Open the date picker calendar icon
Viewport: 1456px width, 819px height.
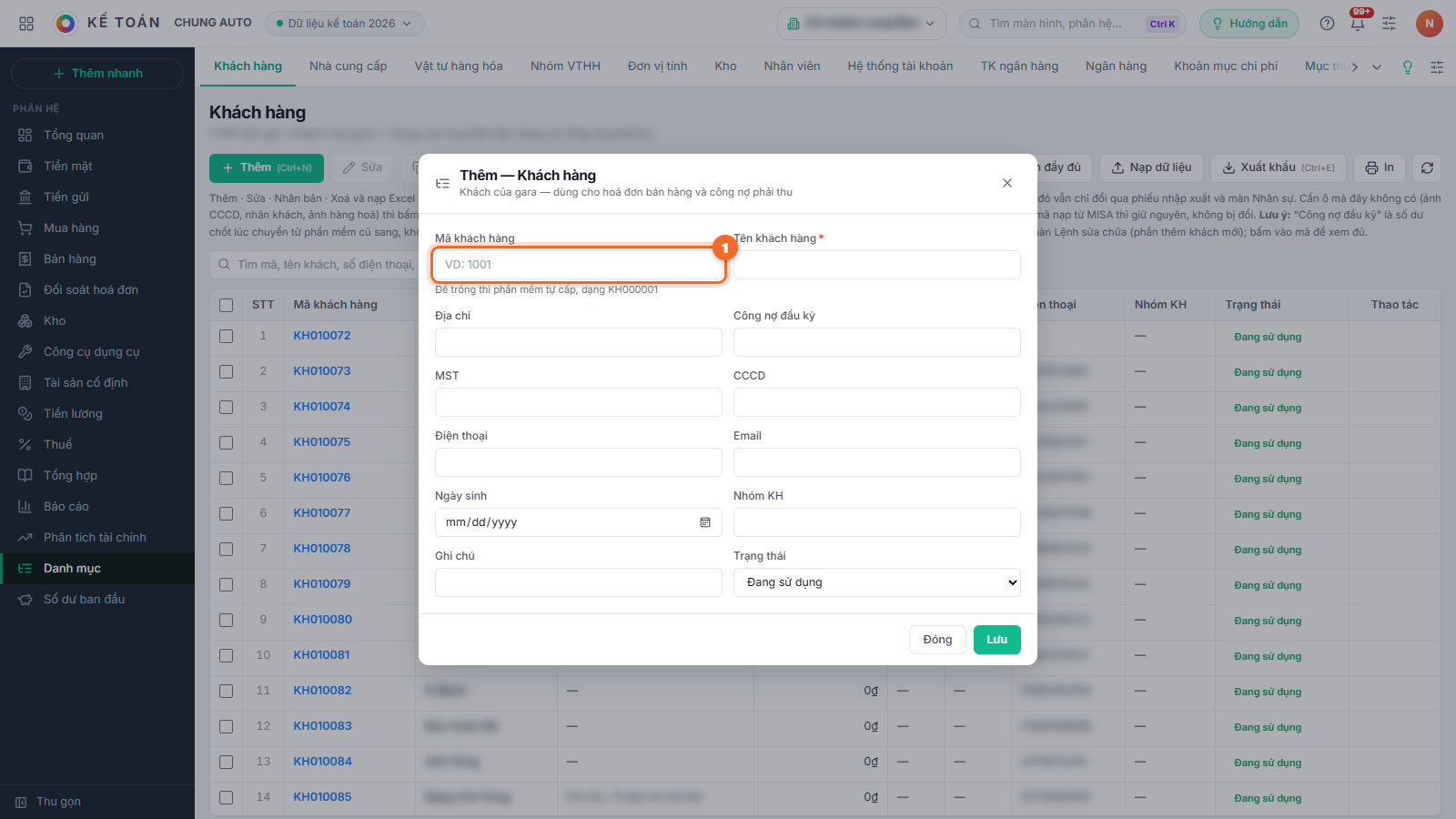704,522
